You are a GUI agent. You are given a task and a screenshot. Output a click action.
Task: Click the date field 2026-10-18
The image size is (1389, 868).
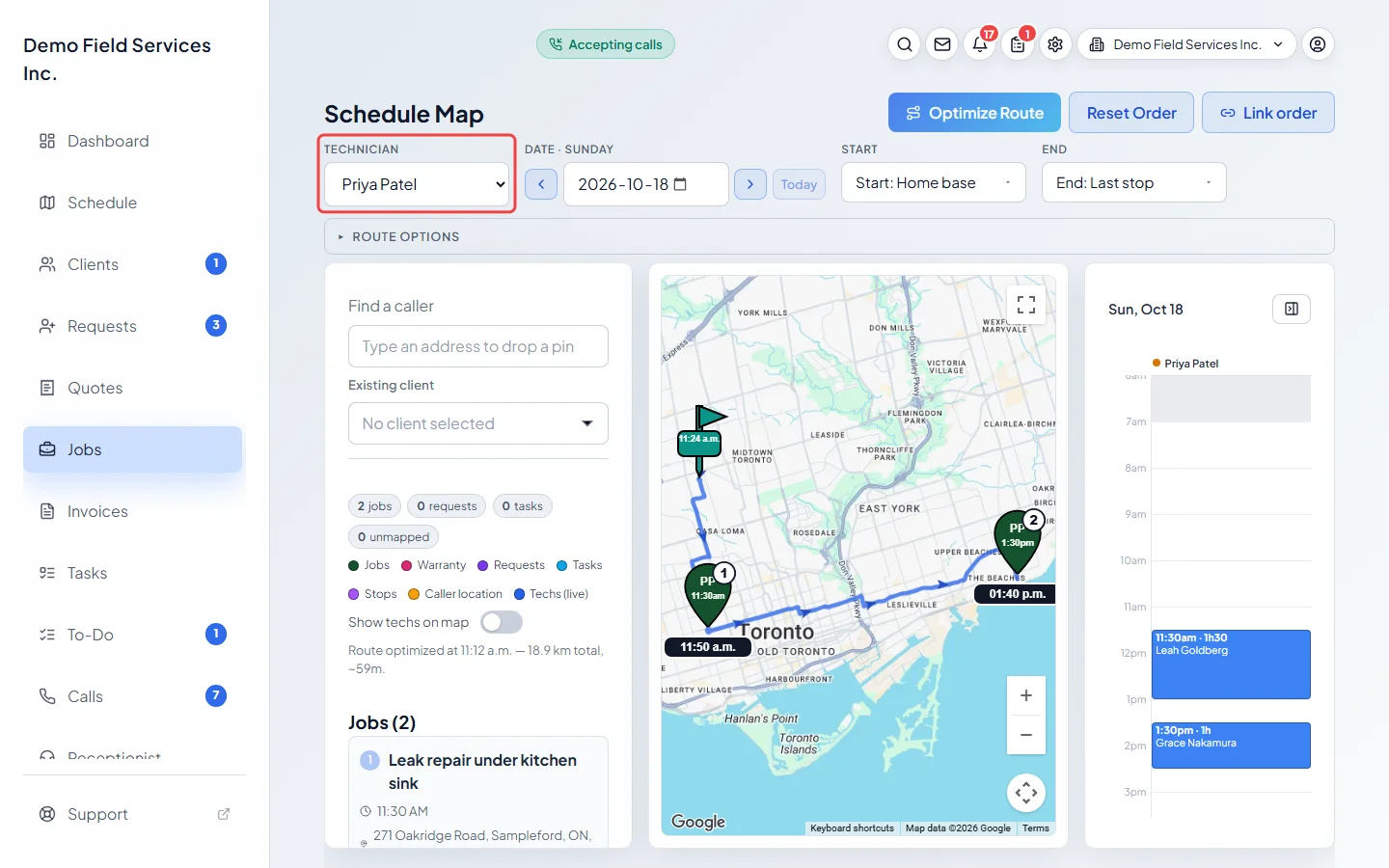pyautogui.click(x=646, y=184)
